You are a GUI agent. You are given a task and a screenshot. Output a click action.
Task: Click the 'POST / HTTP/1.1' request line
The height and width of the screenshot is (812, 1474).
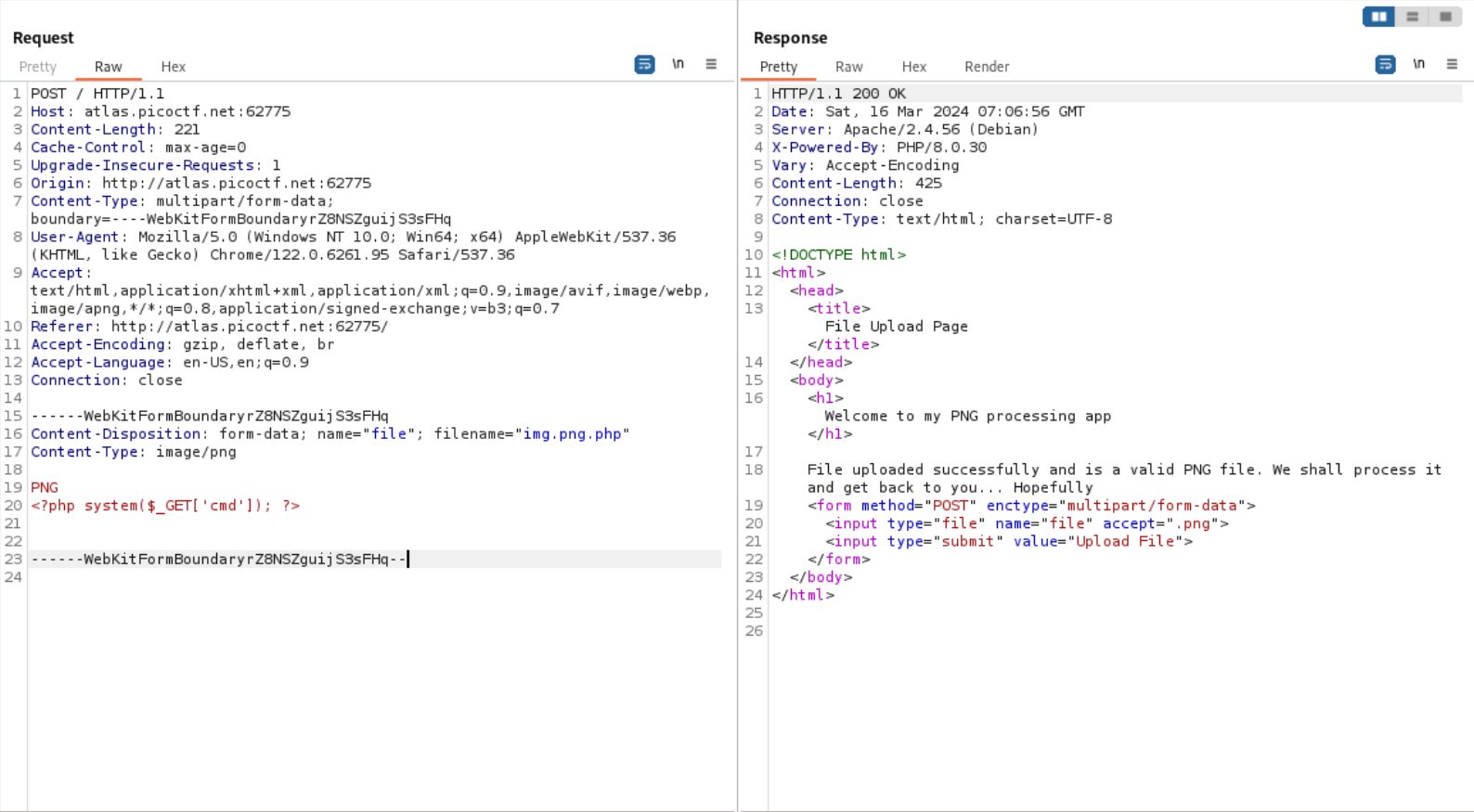point(97,94)
